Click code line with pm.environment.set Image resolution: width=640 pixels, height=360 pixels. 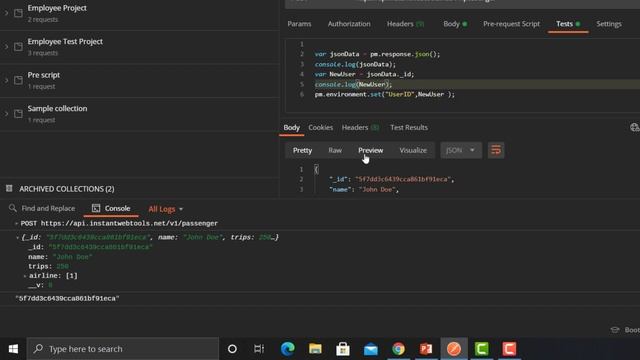tap(384, 94)
